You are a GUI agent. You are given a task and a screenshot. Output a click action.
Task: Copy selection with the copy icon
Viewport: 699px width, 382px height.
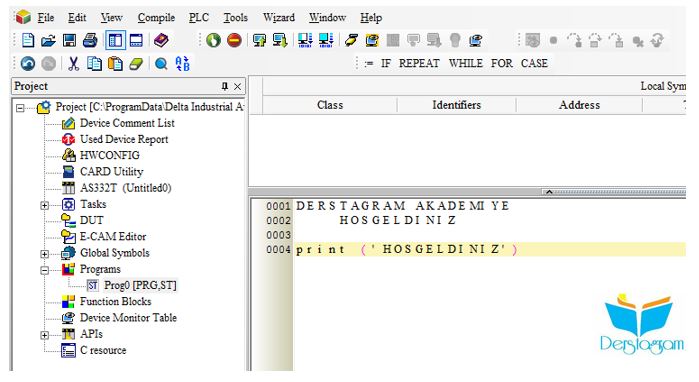click(x=94, y=64)
